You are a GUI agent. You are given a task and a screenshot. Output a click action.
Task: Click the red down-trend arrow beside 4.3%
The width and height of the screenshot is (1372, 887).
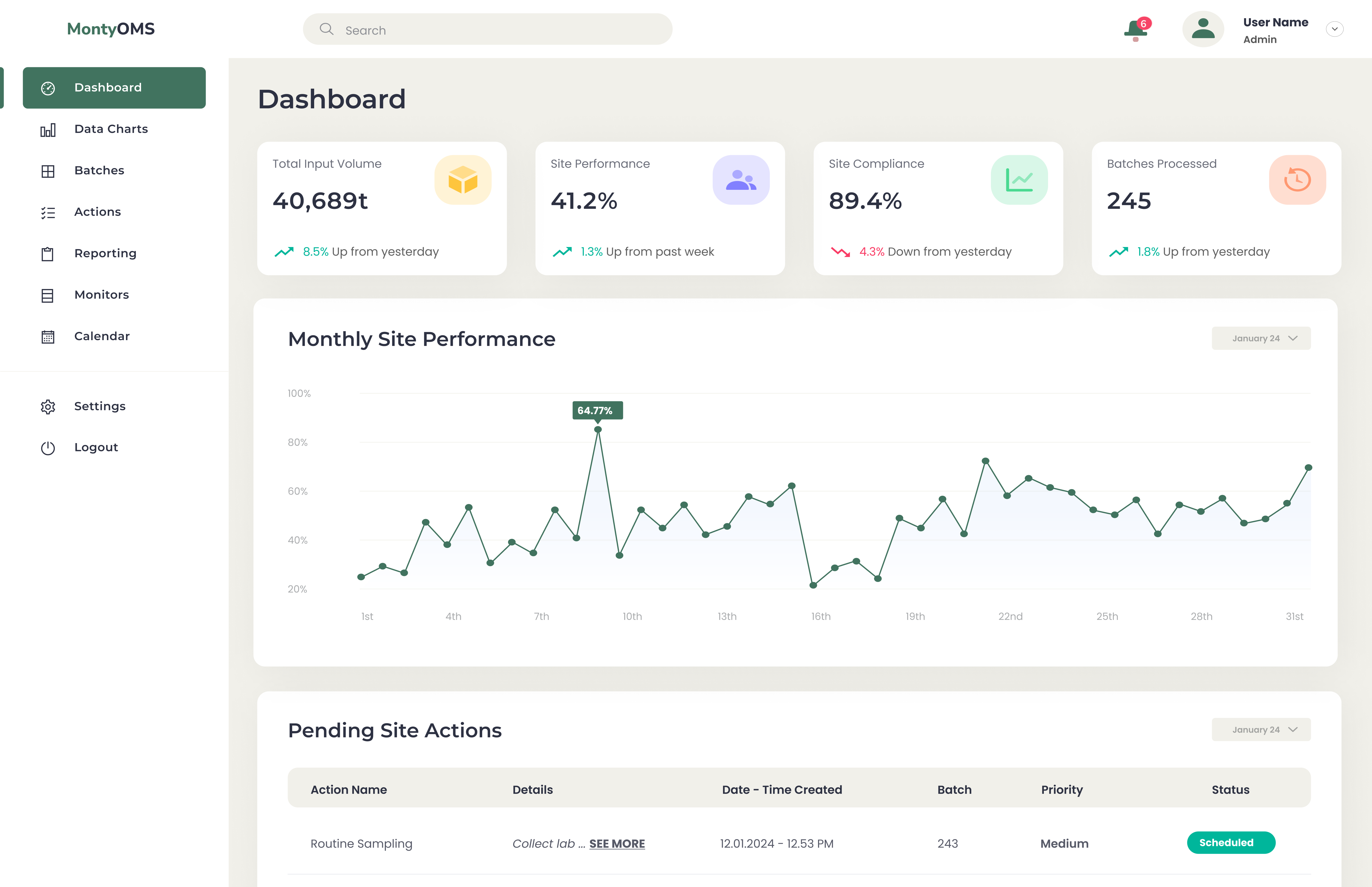[x=840, y=252]
